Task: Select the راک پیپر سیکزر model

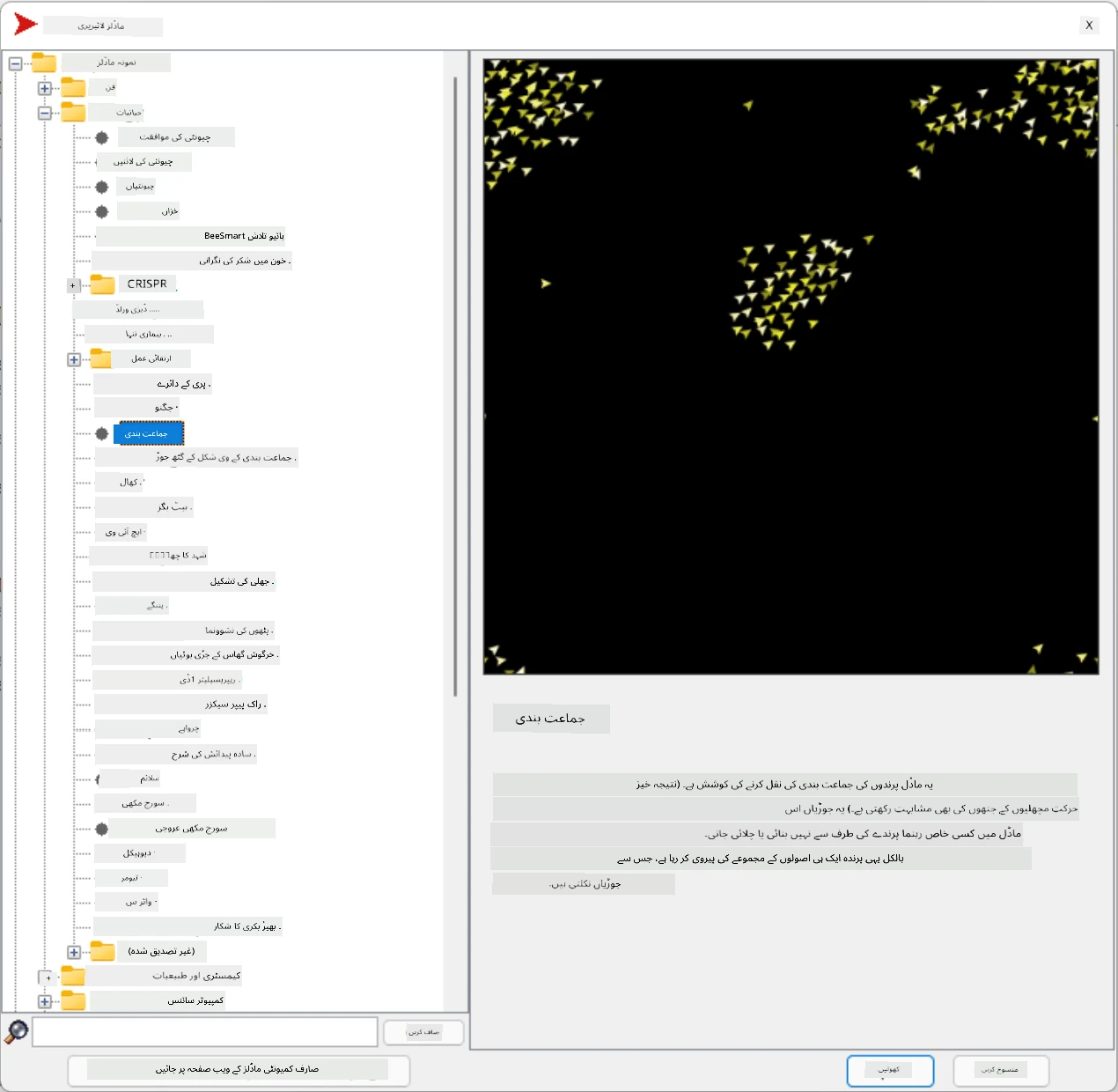Action: click(x=181, y=705)
